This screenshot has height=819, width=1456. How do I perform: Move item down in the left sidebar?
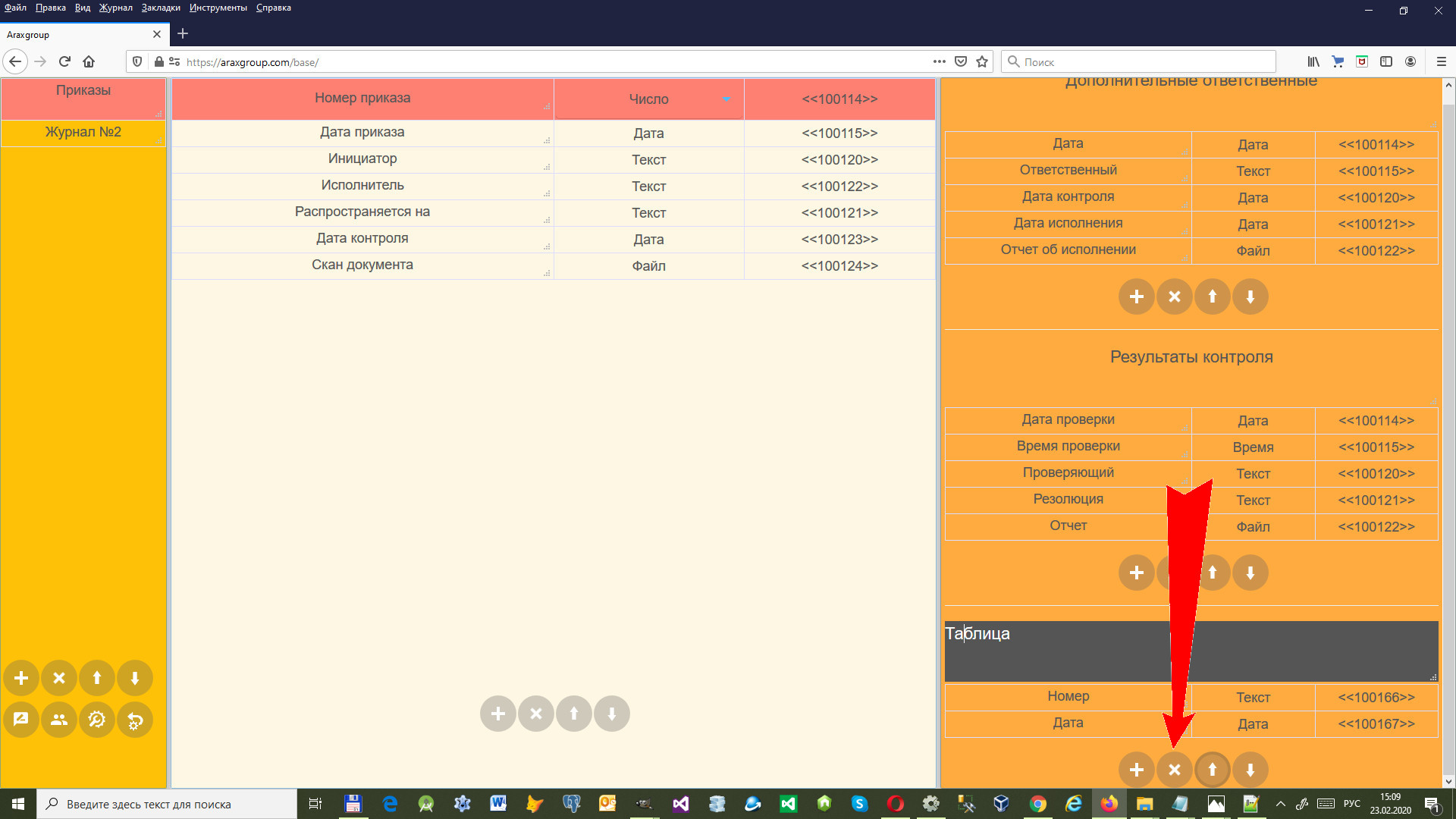coord(135,678)
